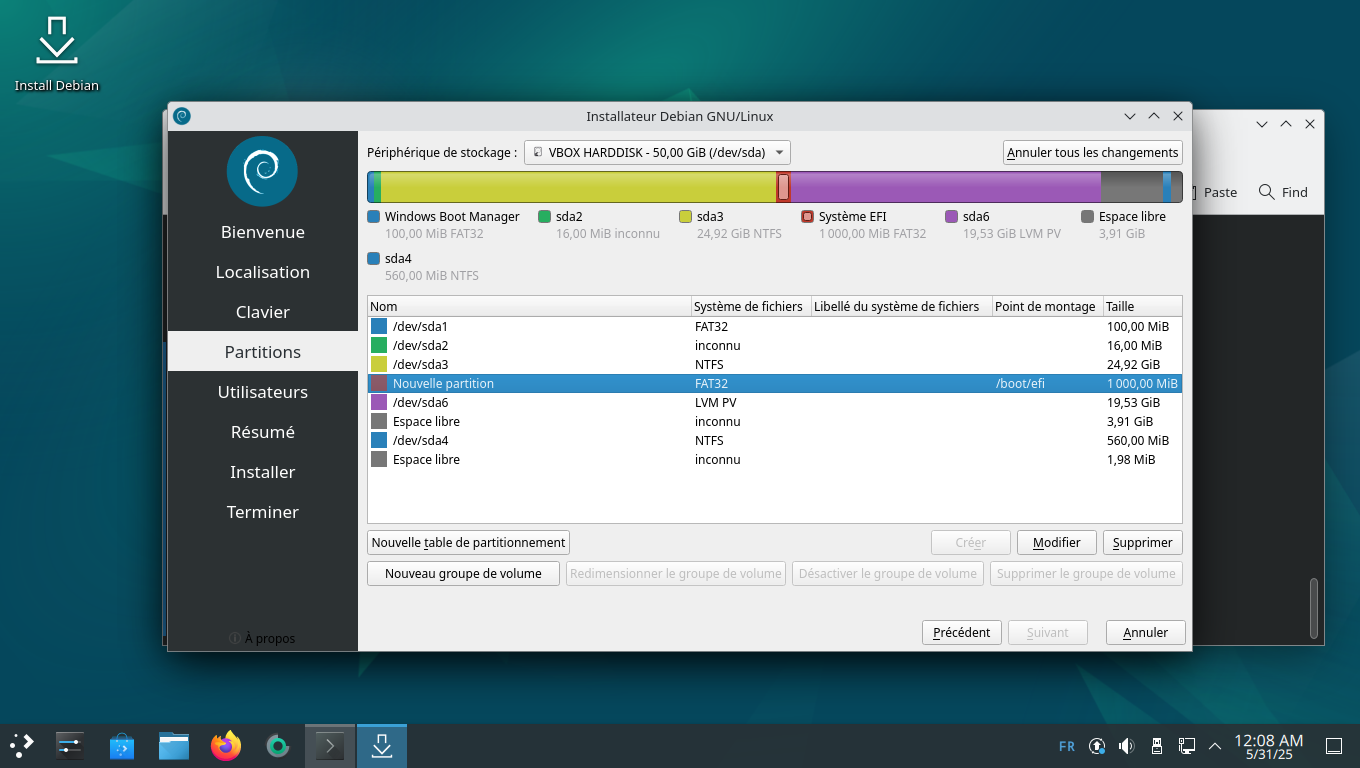Click the Debian swirl logo in title bar

tap(181, 116)
